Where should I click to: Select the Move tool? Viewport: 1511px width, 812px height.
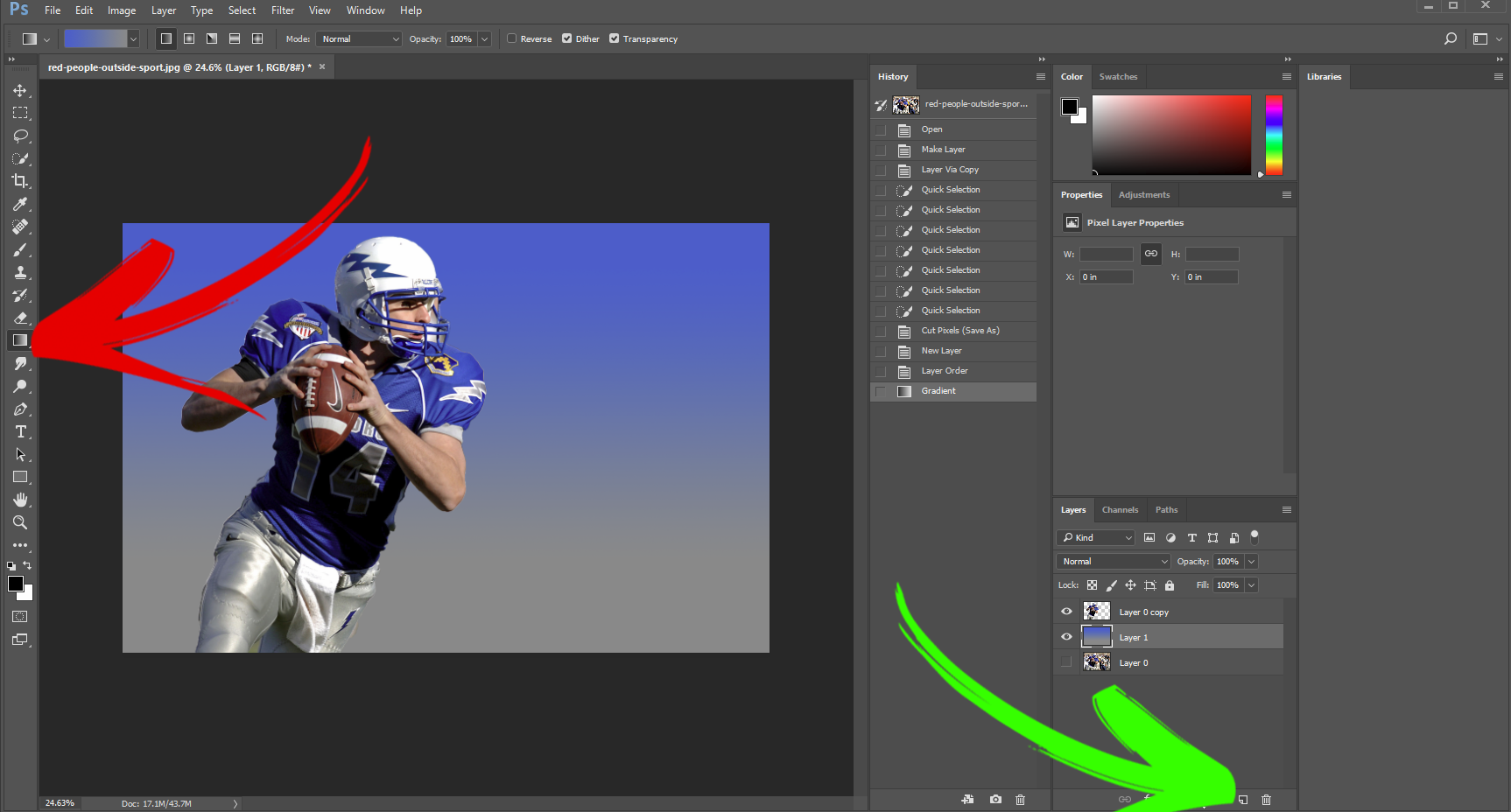(x=20, y=90)
